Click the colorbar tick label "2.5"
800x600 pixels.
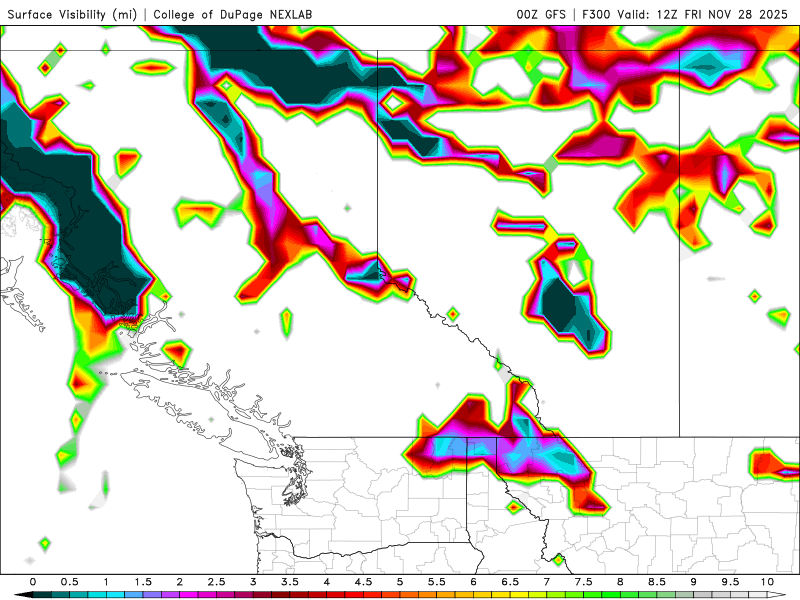click(216, 582)
